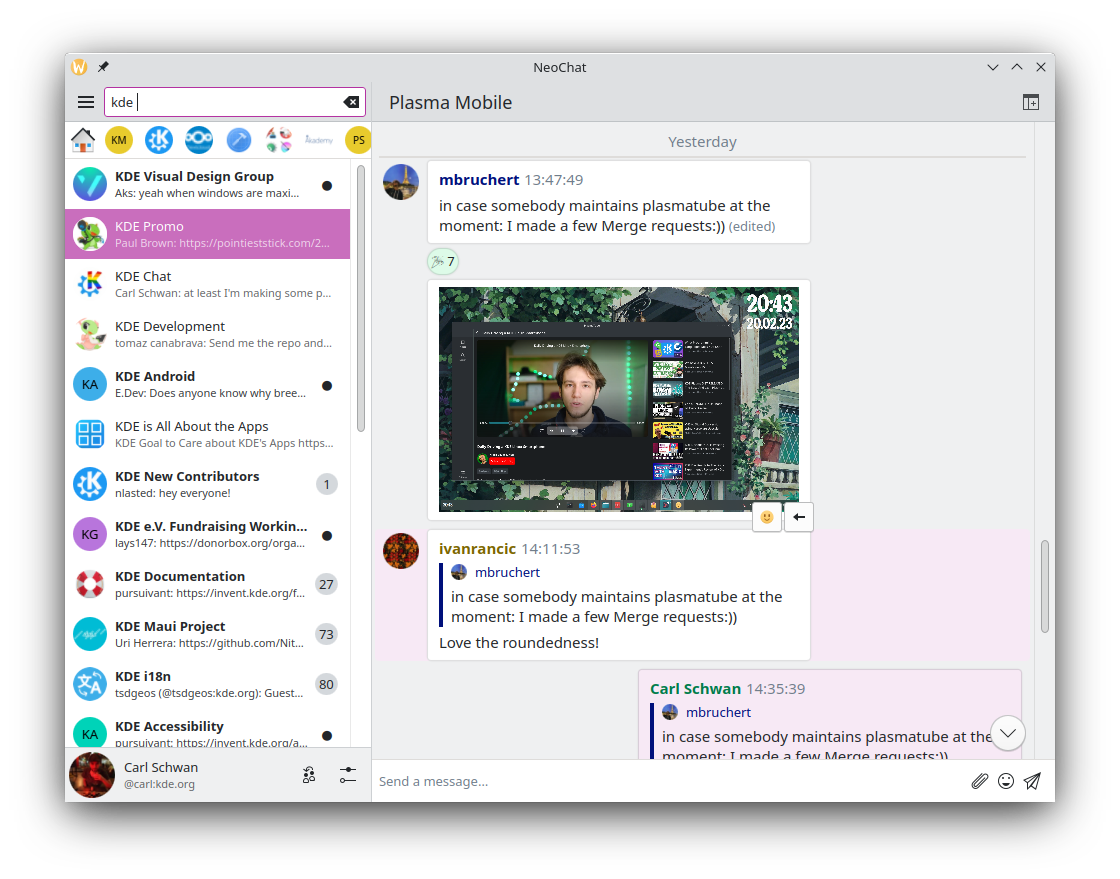The image size is (1120, 879).
Task: Click the reply arrow button under the image
Action: click(x=799, y=517)
